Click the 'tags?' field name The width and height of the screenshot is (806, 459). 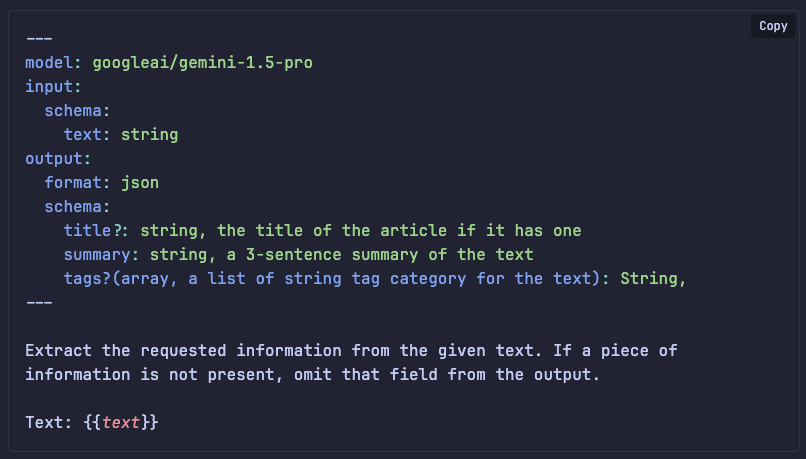pos(87,278)
